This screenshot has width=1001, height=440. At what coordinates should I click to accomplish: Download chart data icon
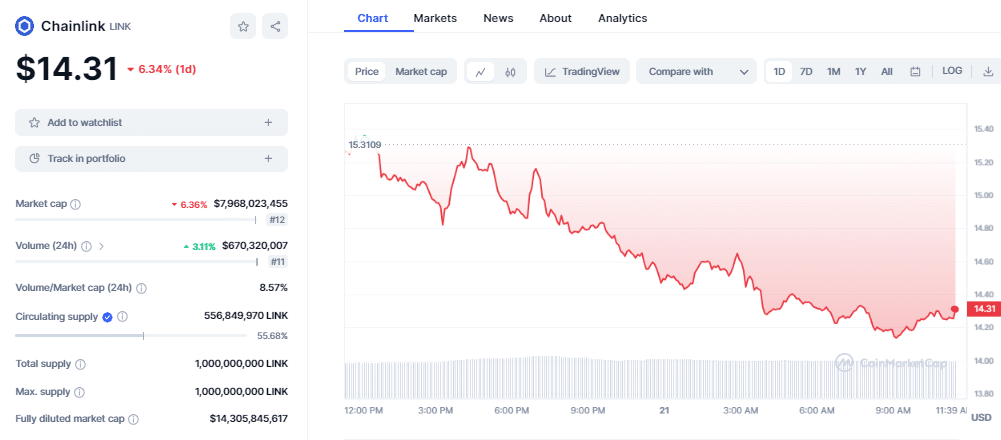point(988,71)
